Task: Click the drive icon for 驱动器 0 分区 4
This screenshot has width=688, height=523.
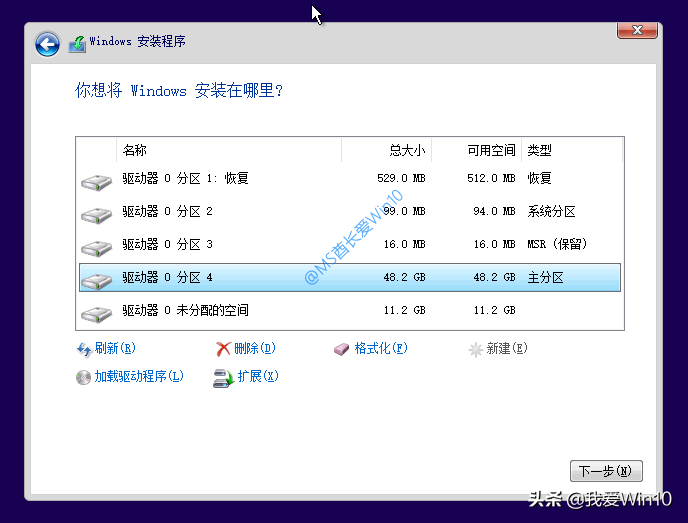Action: 97,281
